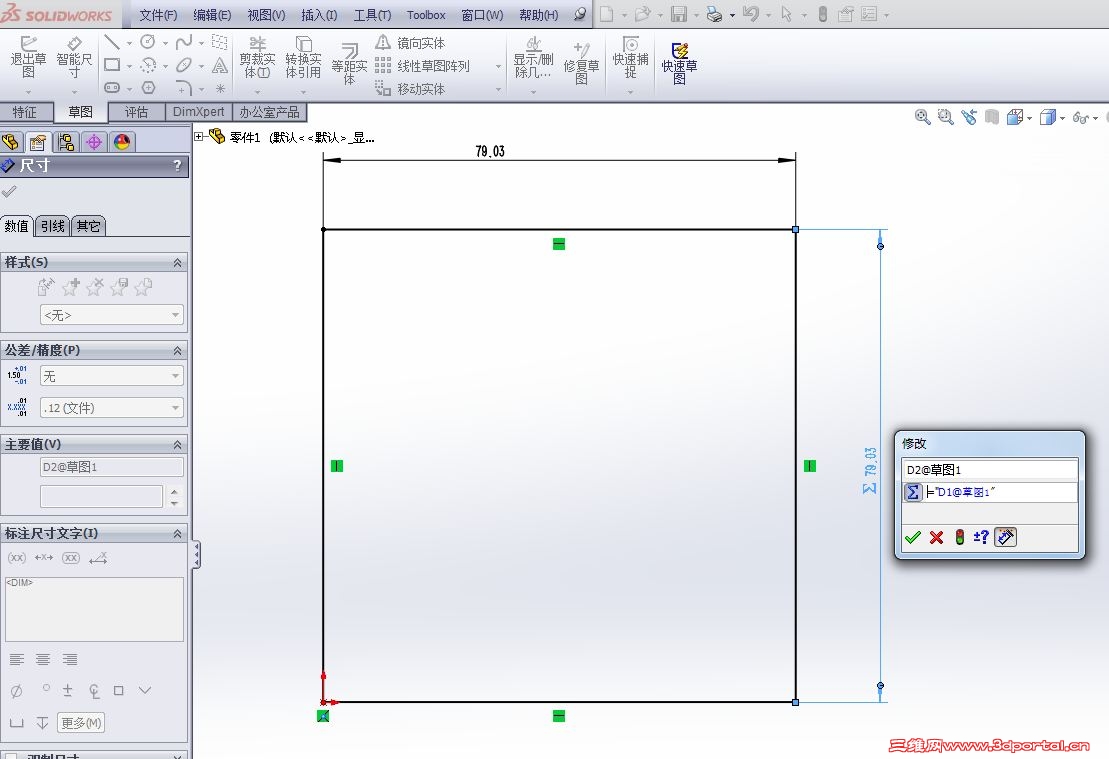Viewport: 1109px width, 759px height.
Task: Collapse the 公差/精度(P) section
Action: 177,351
